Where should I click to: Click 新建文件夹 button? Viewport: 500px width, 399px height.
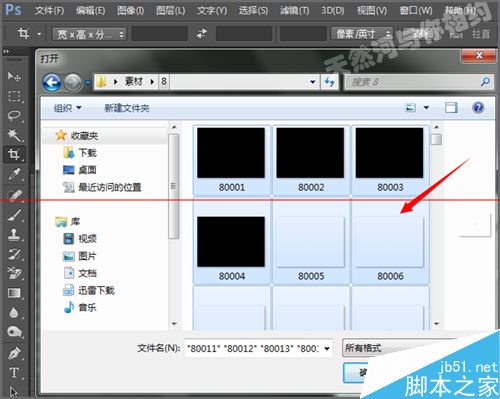pos(127,108)
